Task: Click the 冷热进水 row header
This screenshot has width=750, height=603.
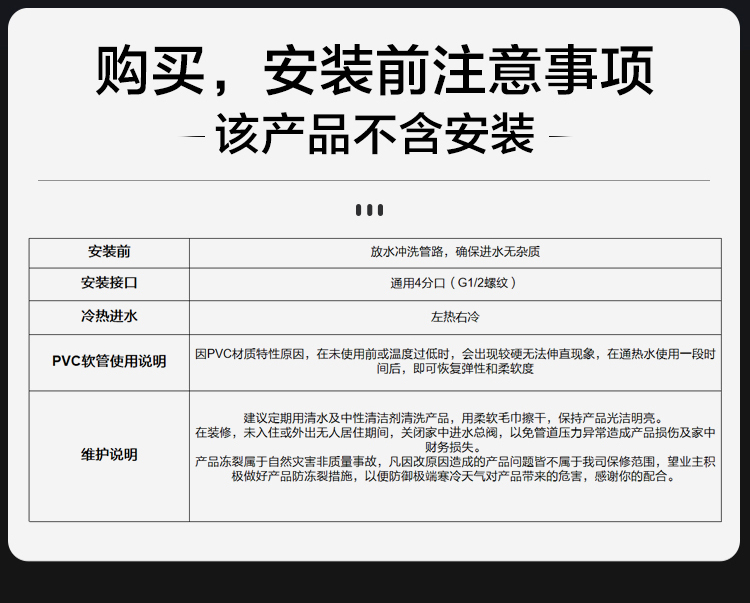Action: click(x=109, y=316)
